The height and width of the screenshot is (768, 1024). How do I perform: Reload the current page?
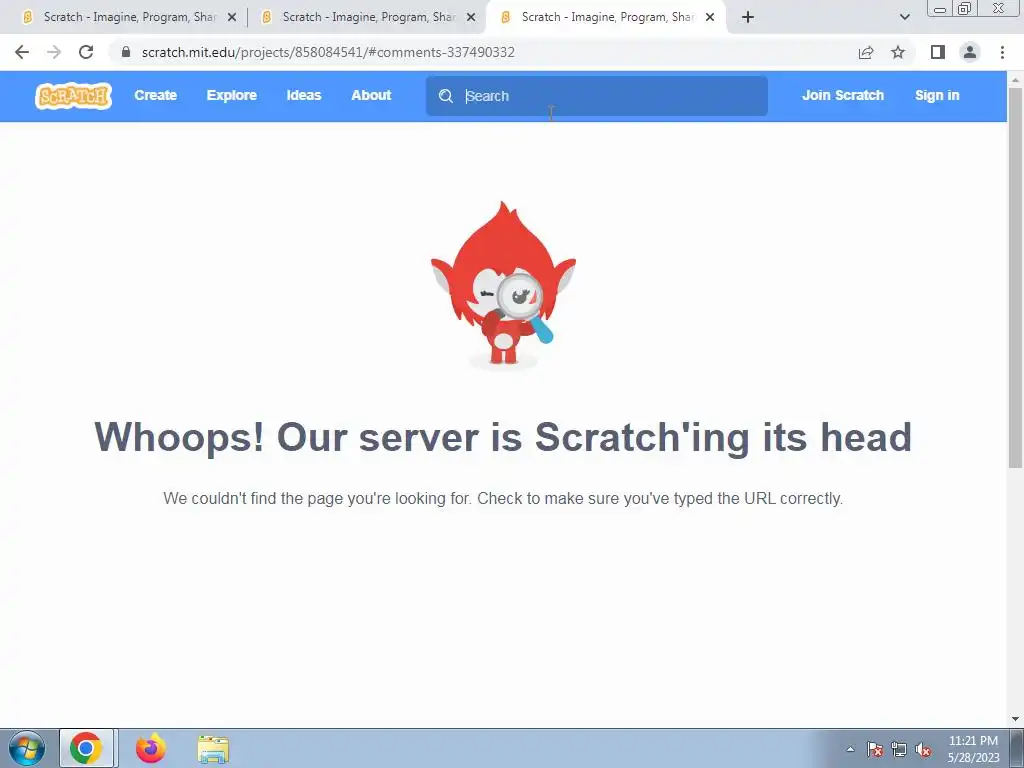pos(86,52)
